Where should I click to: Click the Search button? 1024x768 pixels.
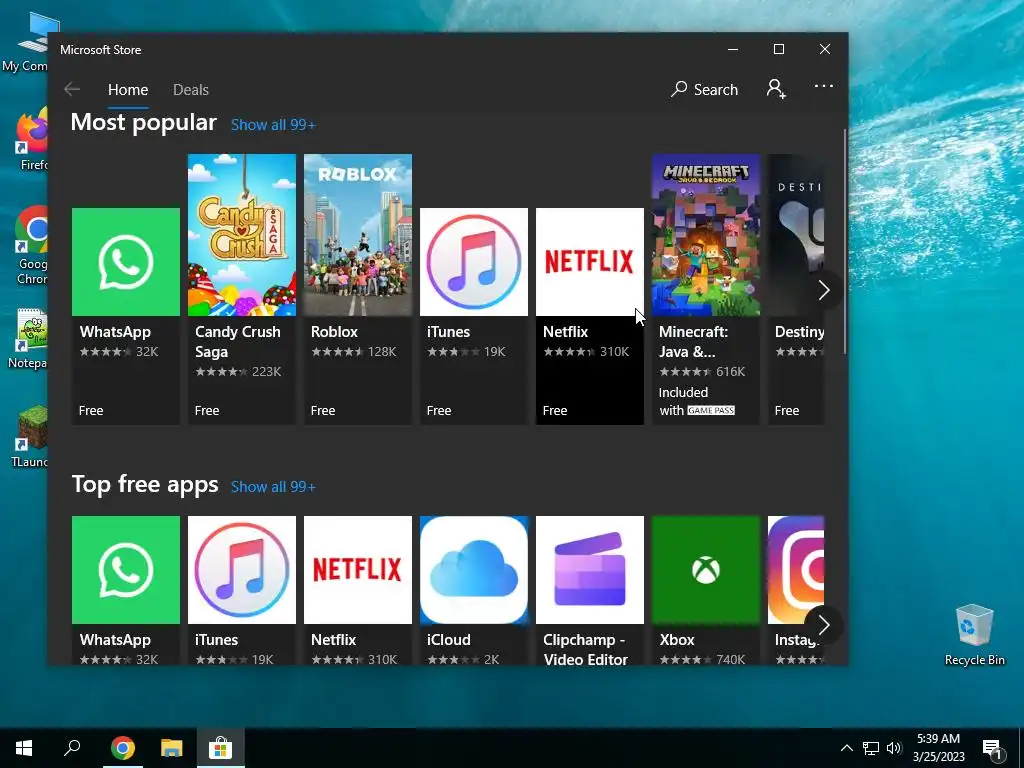coord(704,89)
